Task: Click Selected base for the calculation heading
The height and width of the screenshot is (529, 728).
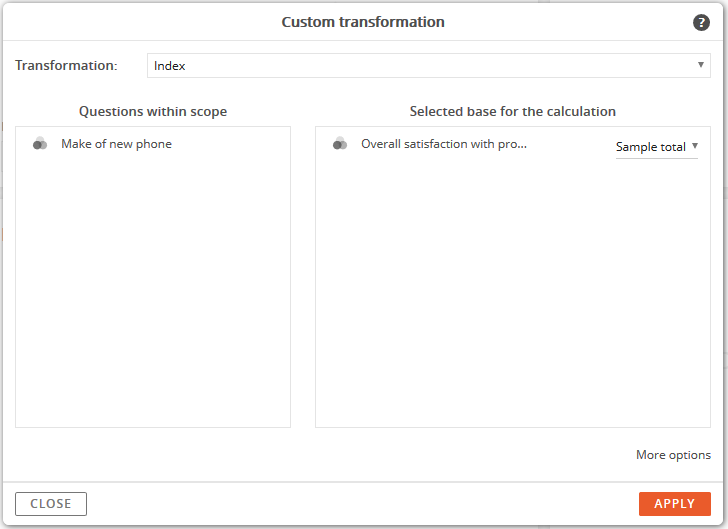Action: pyautogui.click(x=513, y=111)
